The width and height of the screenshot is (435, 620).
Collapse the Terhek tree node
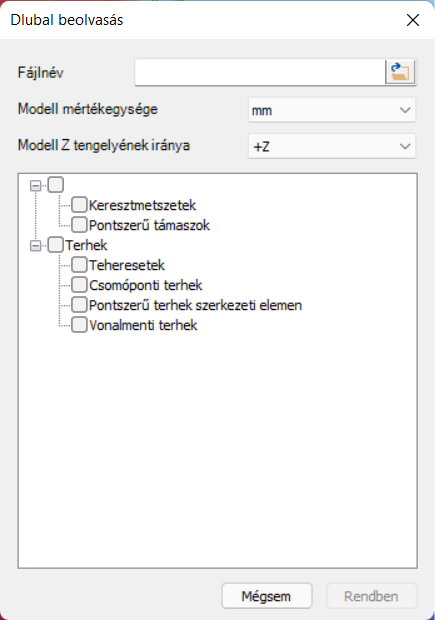(36, 246)
